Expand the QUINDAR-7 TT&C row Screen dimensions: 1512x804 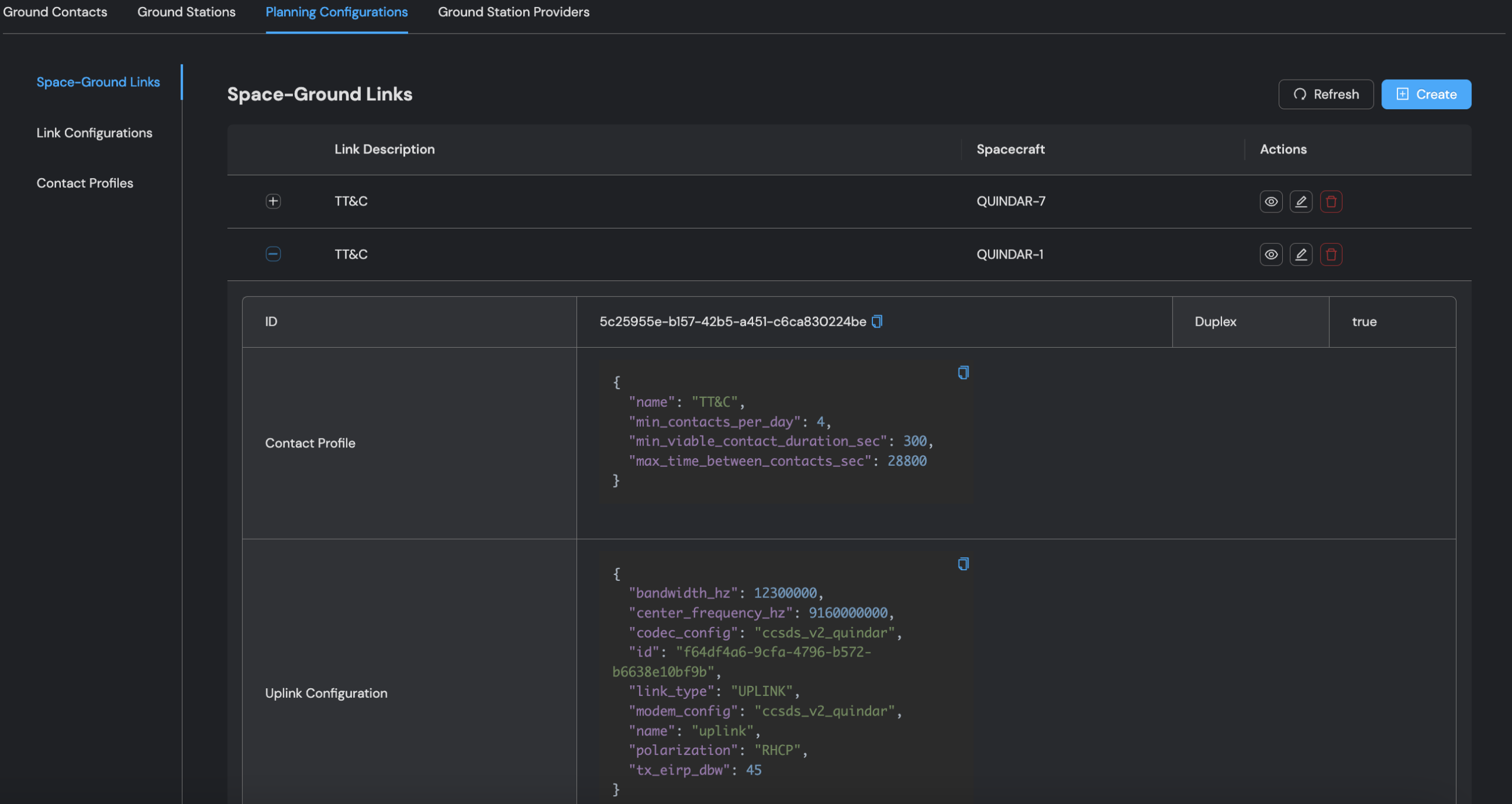coord(273,201)
